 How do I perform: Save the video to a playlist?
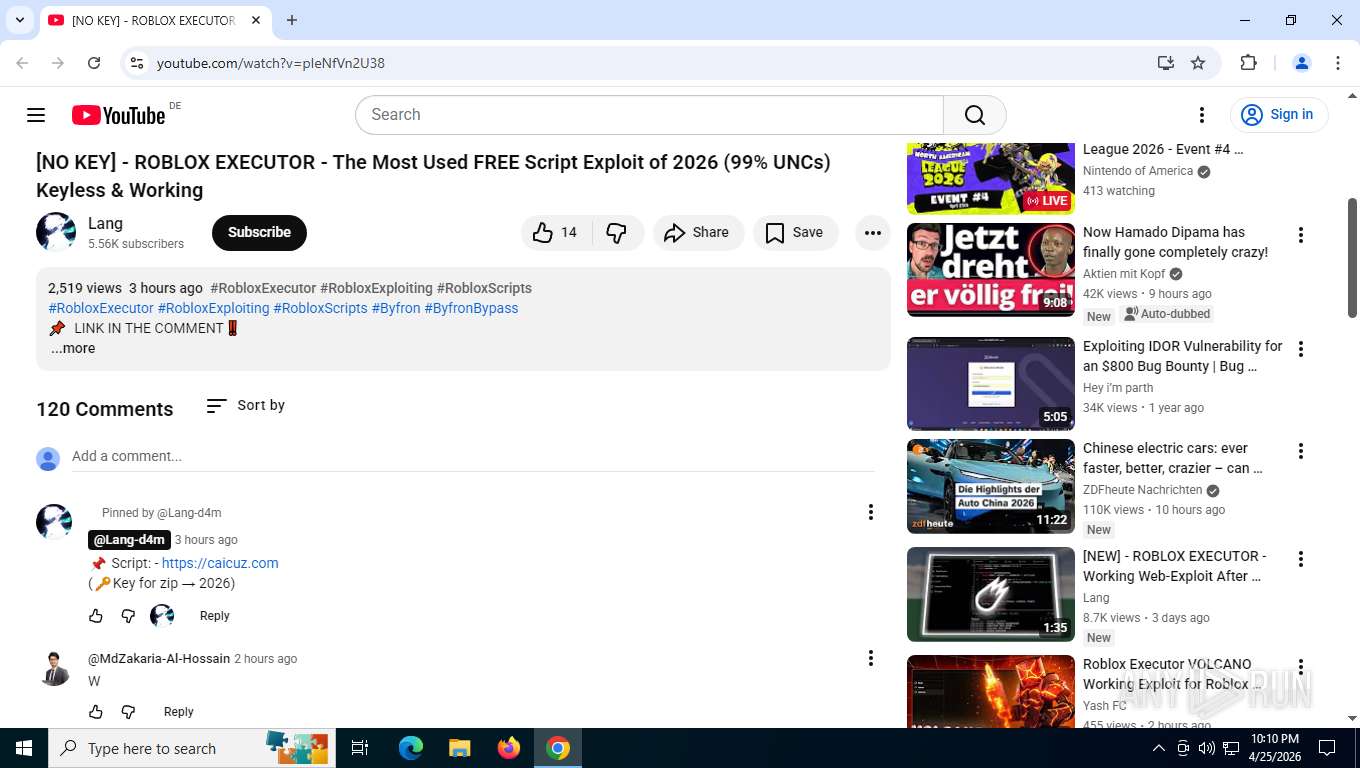795,232
